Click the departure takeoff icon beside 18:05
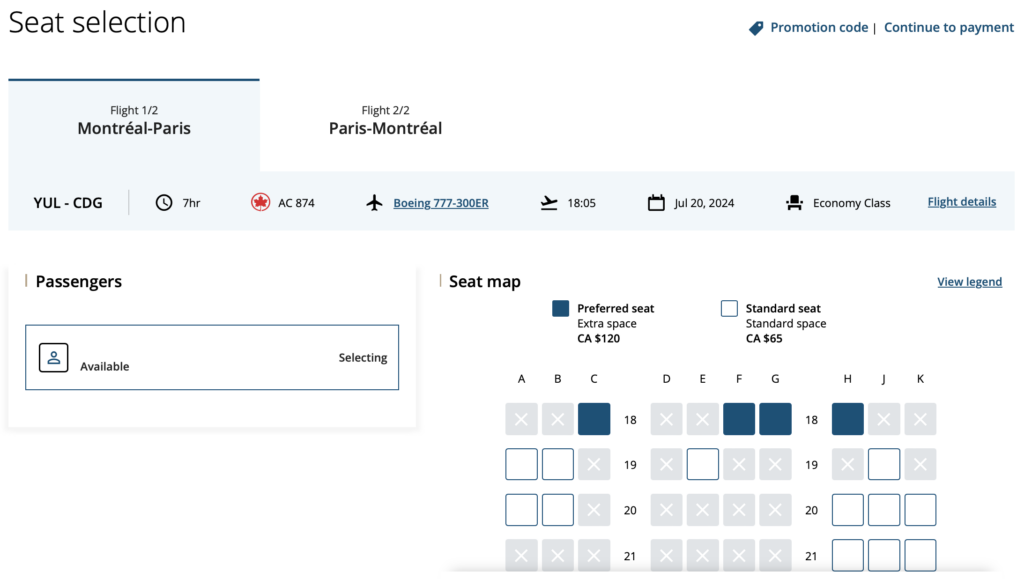This screenshot has height=579, width=1024. (x=548, y=201)
